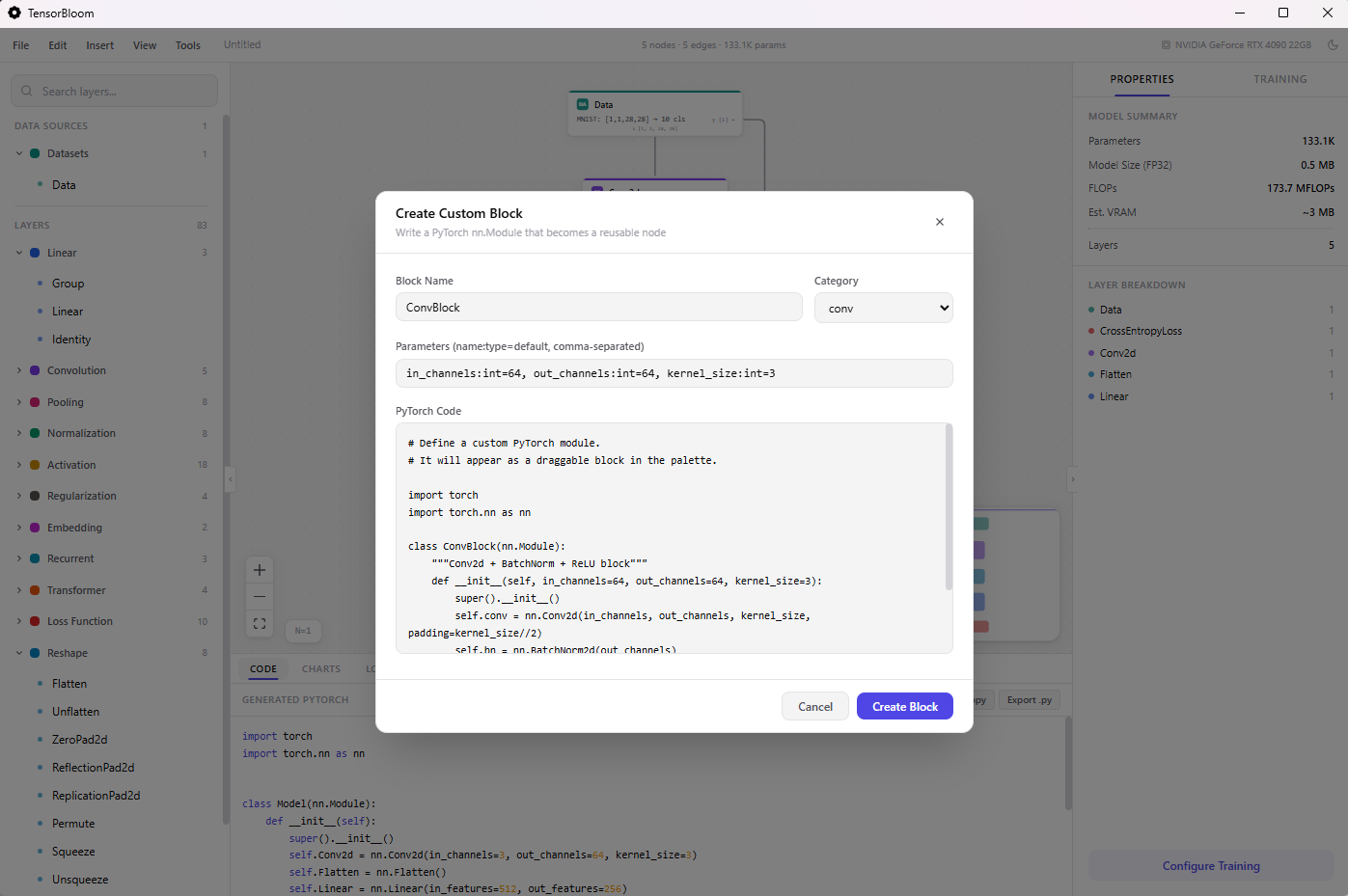This screenshot has width=1348, height=896.
Task: Open the Category dropdown showing conv
Action: tap(883, 307)
